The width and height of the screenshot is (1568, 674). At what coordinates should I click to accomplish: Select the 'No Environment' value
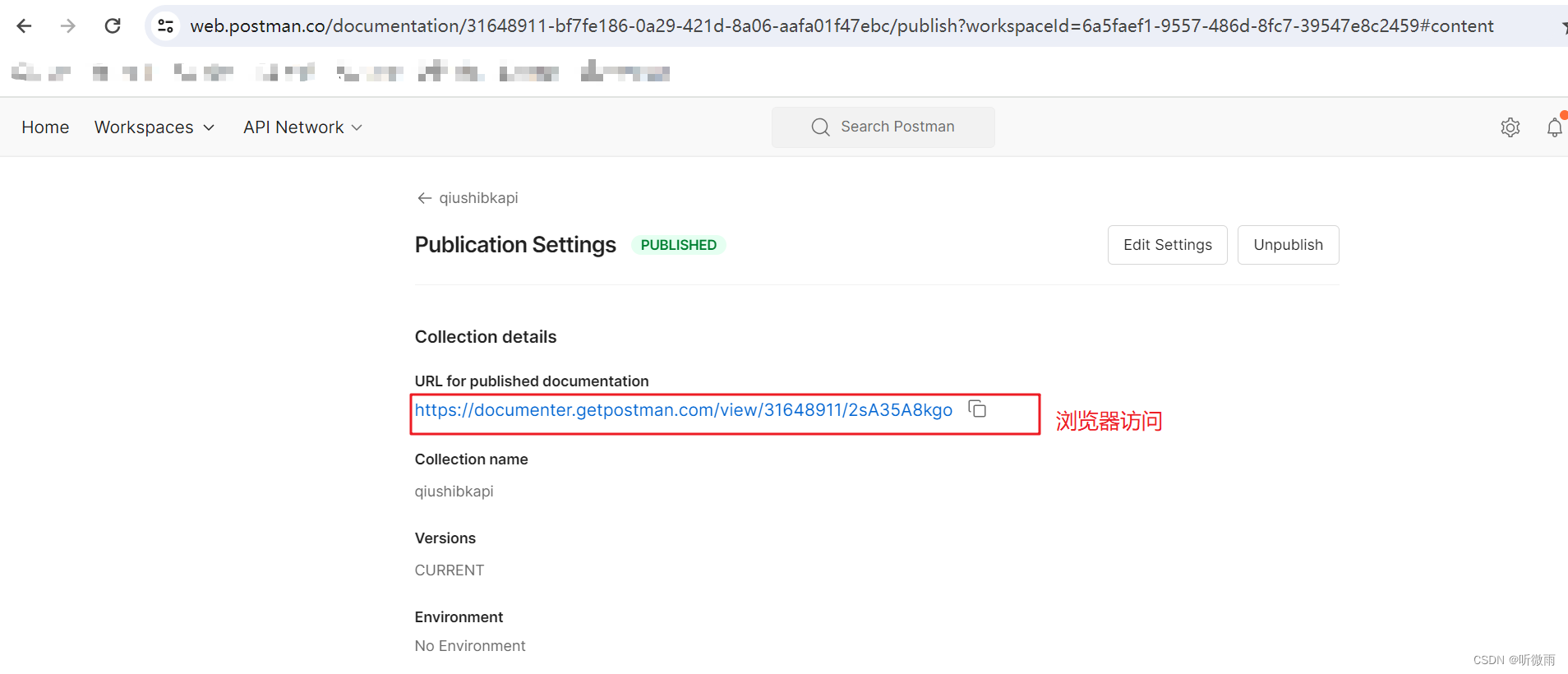(x=470, y=646)
